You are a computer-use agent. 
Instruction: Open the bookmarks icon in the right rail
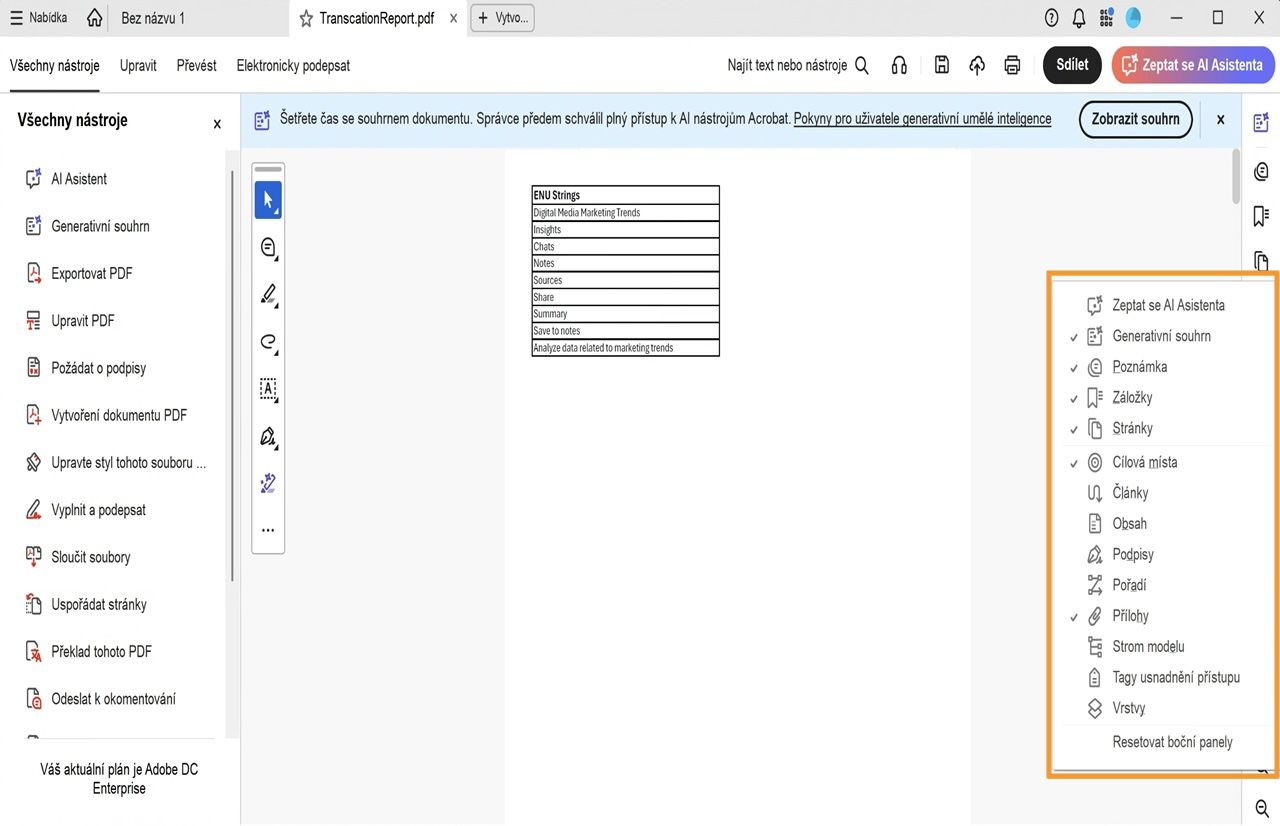click(x=1261, y=216)
